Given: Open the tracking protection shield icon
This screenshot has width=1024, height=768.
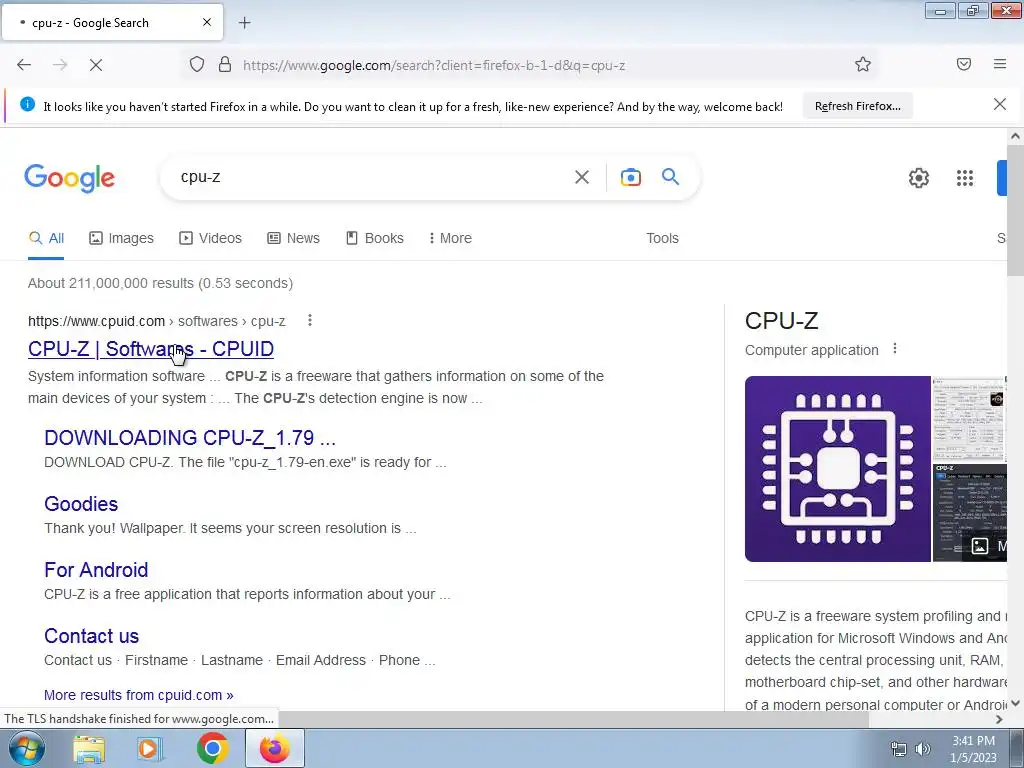Looking at the screenshot, I should [x=197, y=64].
